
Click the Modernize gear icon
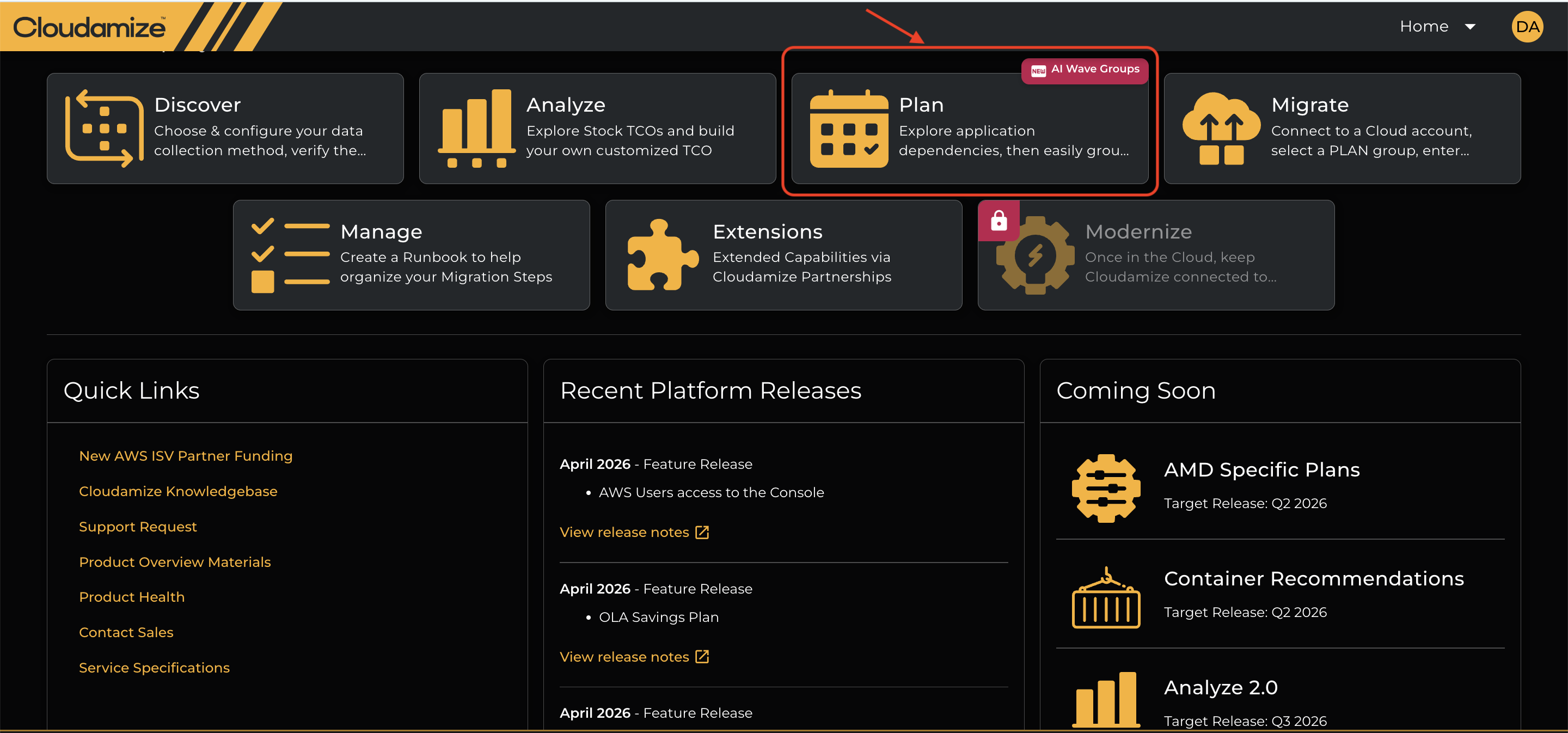(x=1036, y=255)
